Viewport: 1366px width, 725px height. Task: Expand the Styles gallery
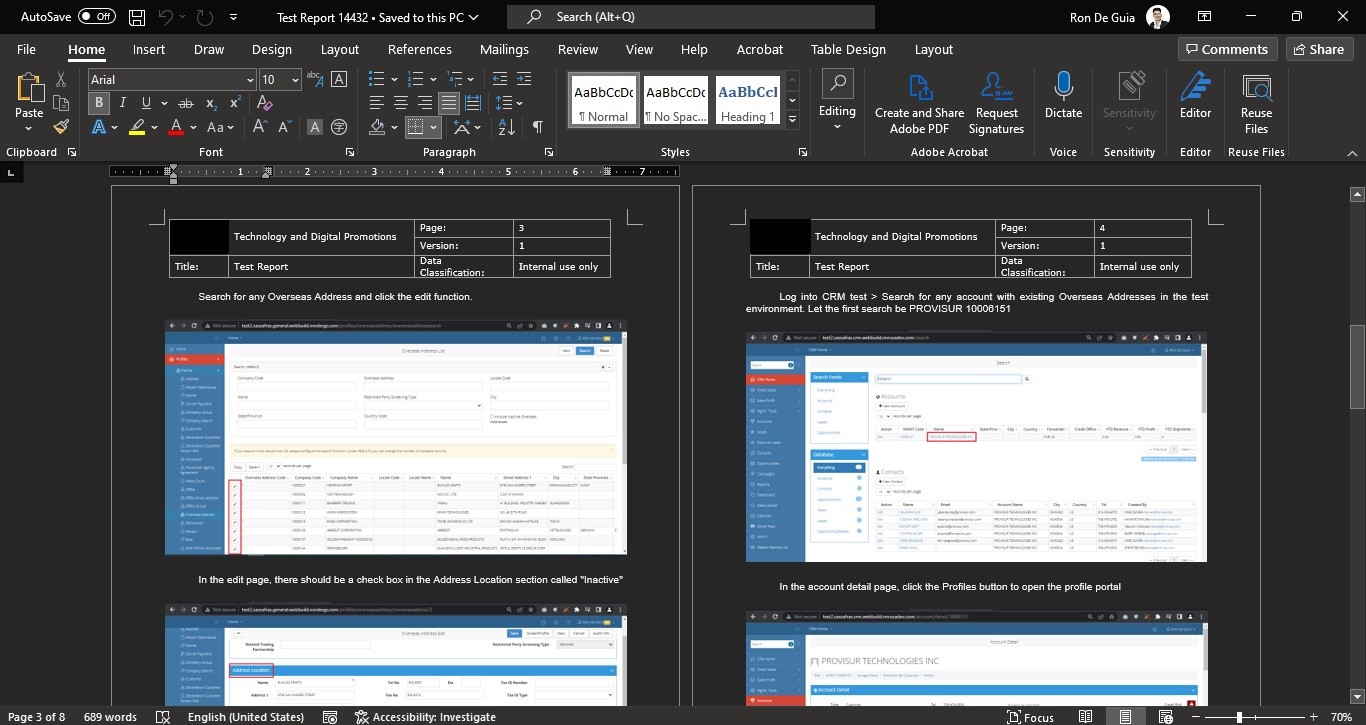[792, 119]
